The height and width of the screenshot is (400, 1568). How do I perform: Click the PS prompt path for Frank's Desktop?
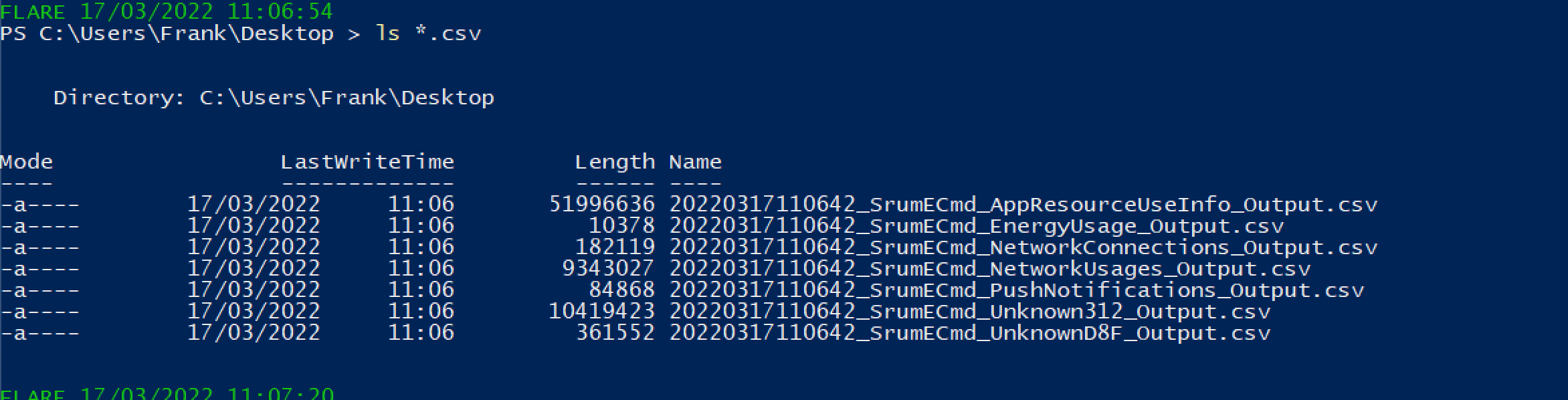click(167, 33)
